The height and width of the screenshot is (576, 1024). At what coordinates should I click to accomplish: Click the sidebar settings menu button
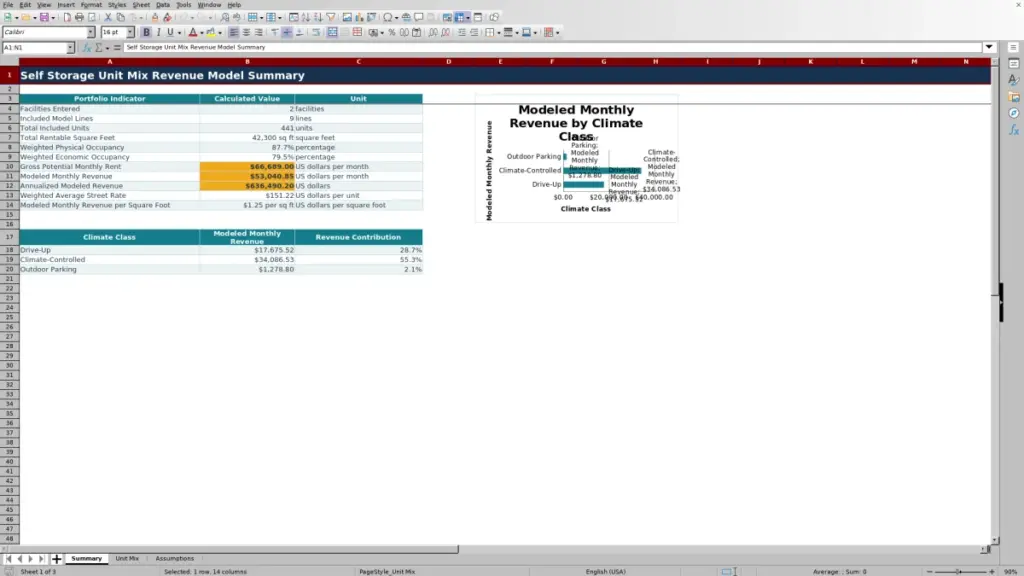[x=1014, y=47]
